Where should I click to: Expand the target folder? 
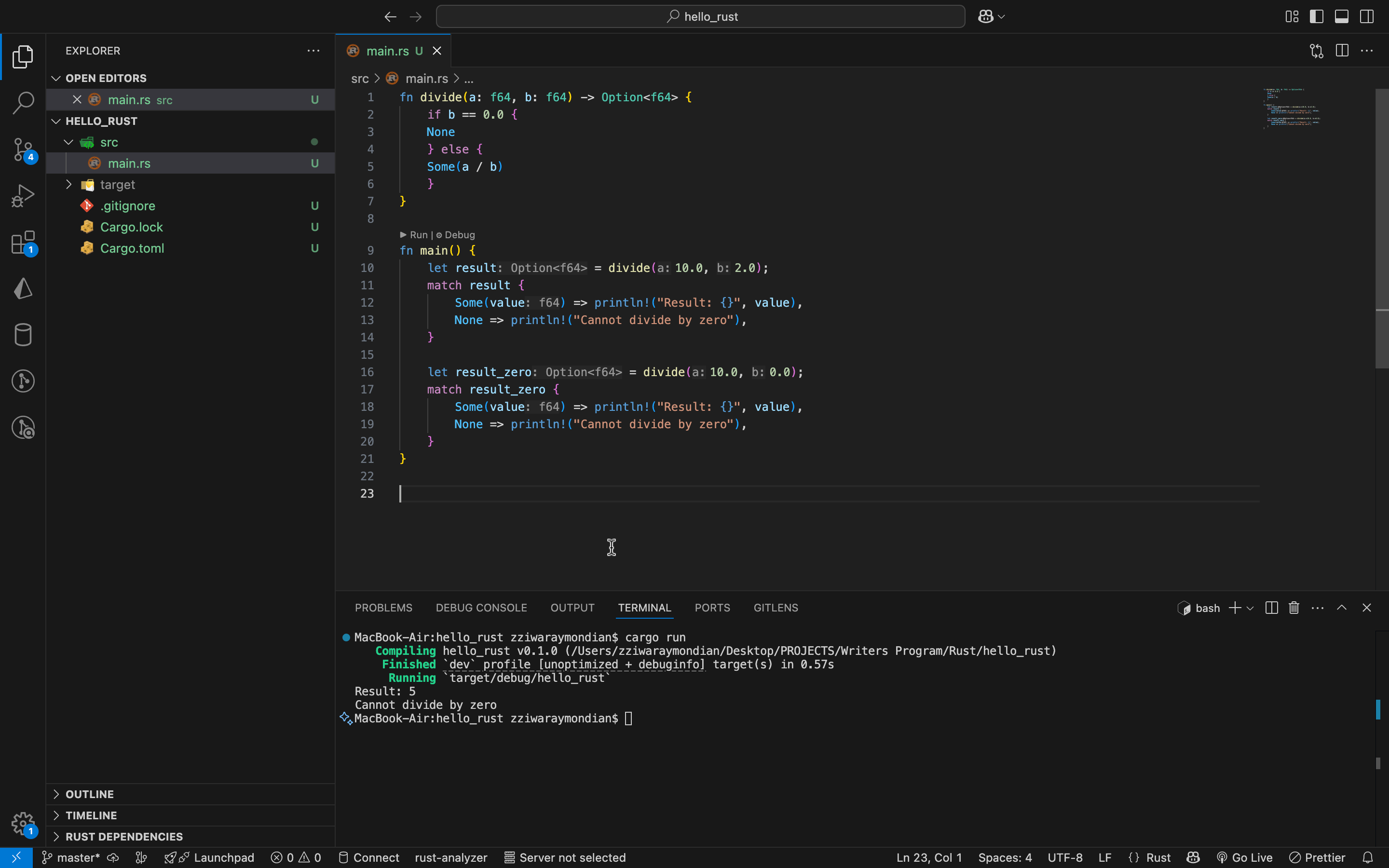(x=117, y=185)
